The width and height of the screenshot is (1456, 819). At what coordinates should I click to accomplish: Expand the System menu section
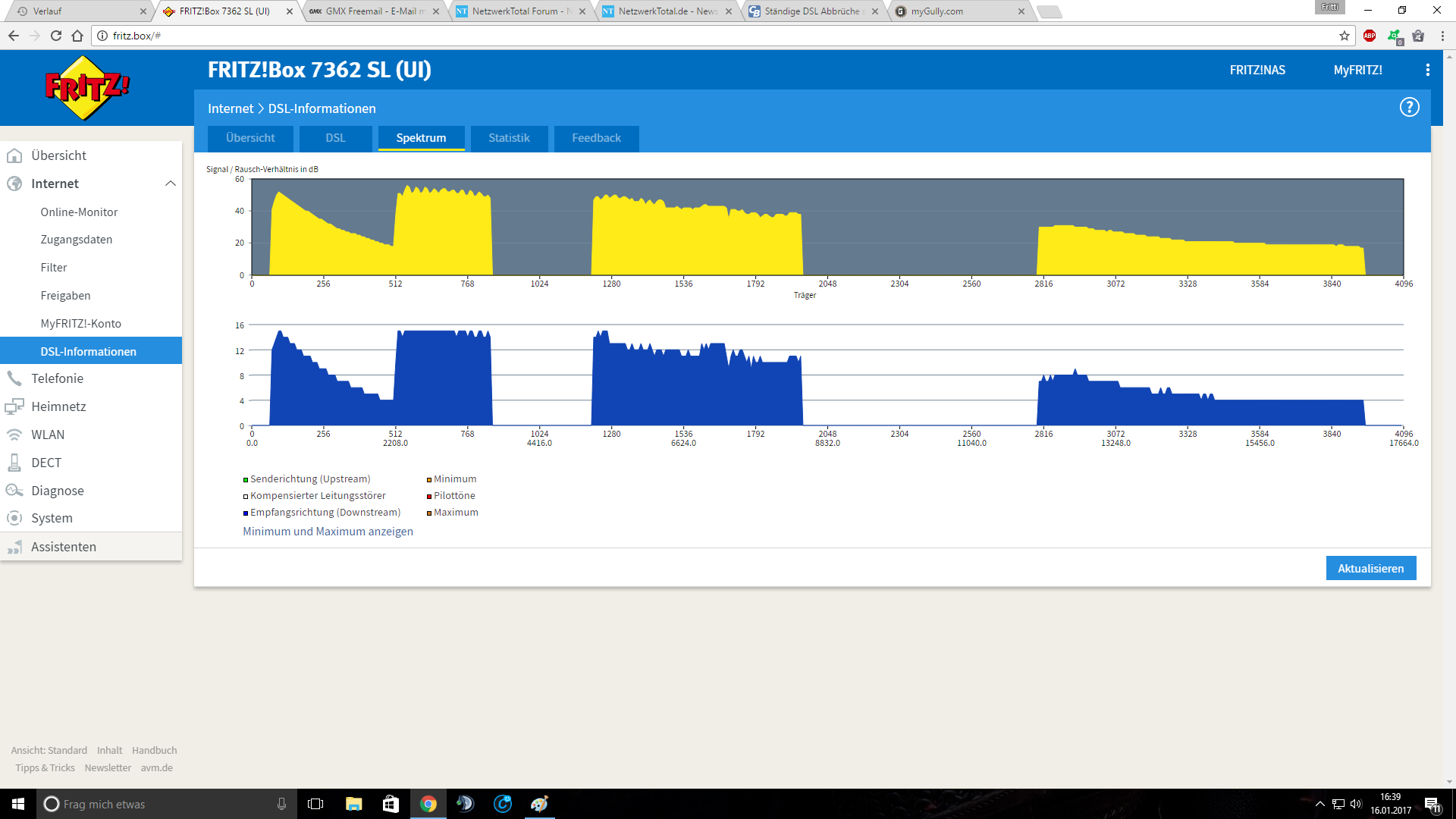tap(52, 518)
